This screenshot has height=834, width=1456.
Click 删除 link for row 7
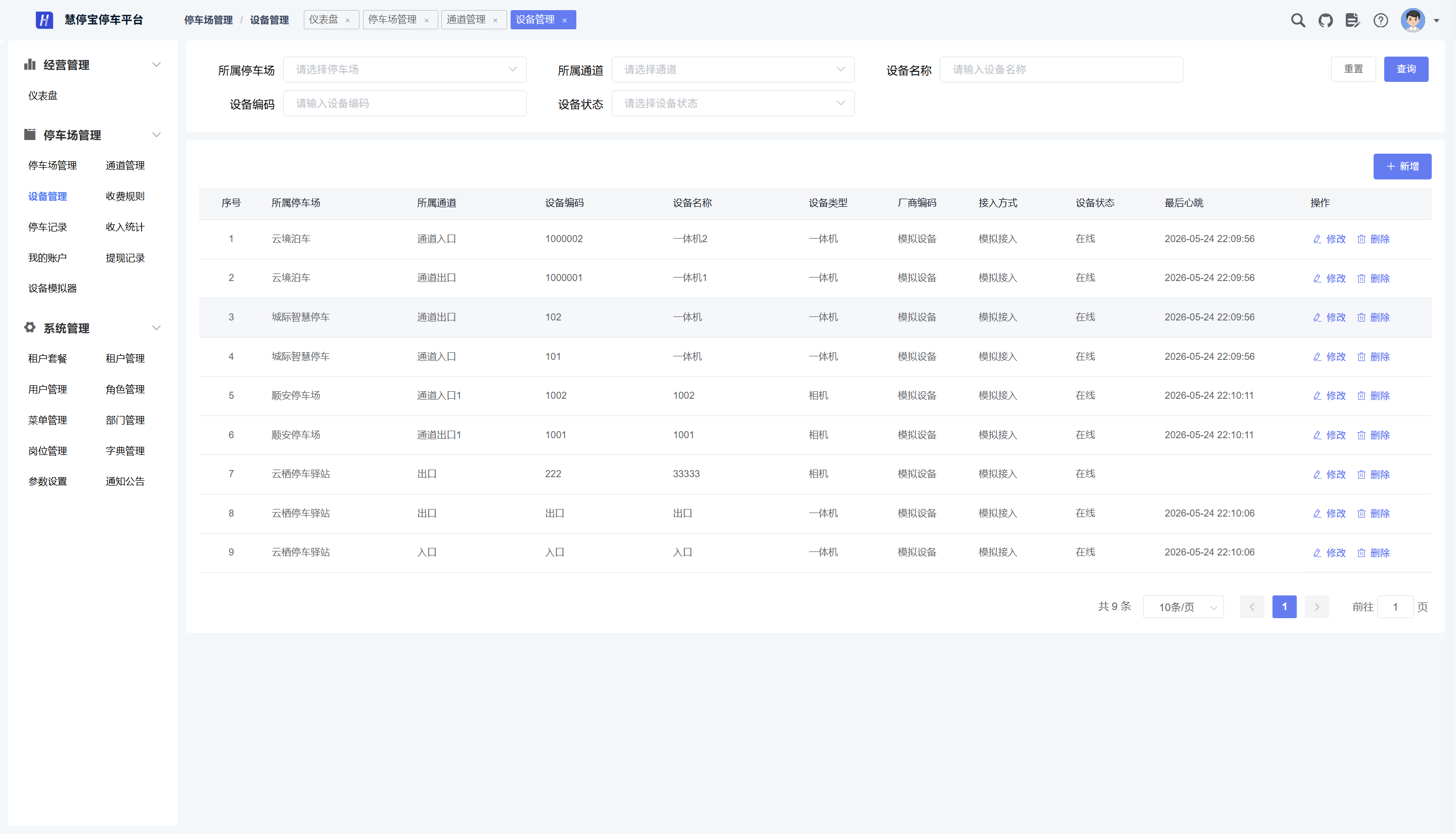pos(1380,475)
